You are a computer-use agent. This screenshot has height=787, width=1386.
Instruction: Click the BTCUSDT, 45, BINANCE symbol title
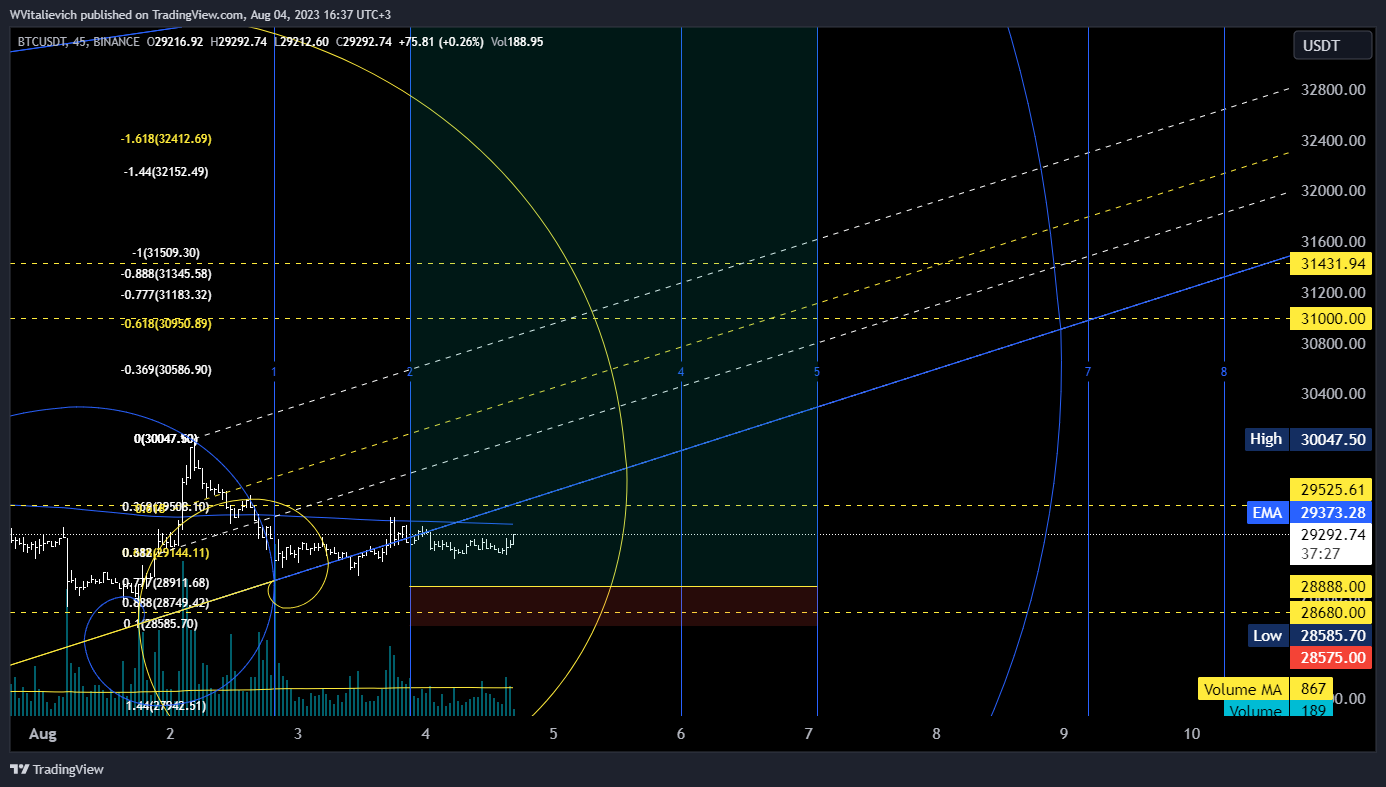tap(77, 42)
